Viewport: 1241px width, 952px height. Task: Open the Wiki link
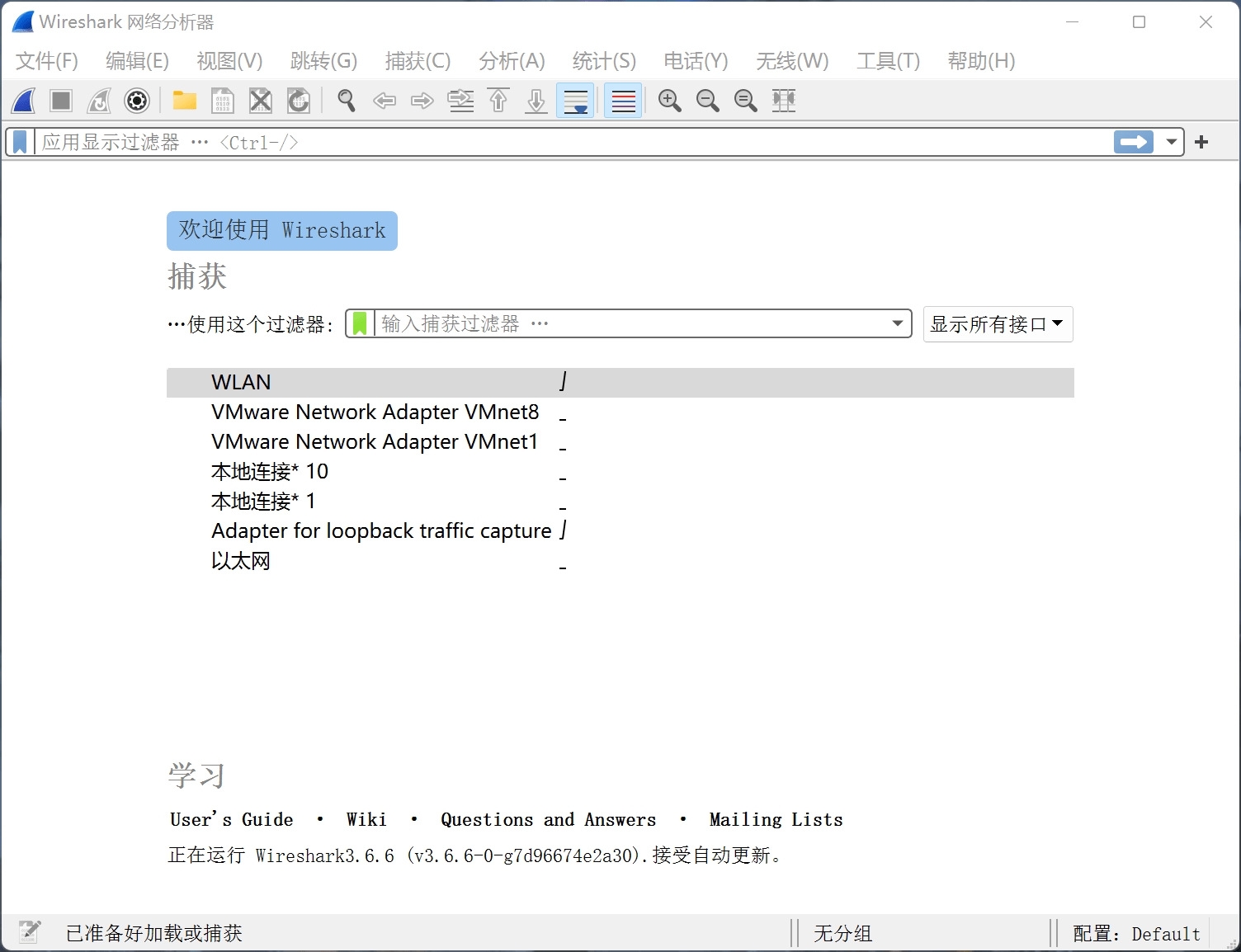coord(366,819)
